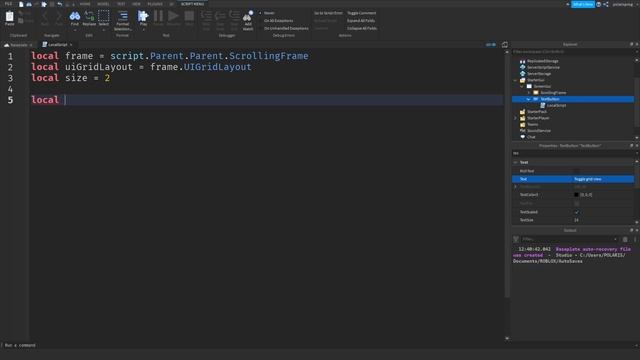Click the Play test icon
This screenshot has height=360, width=640.
tap(143, 16)
